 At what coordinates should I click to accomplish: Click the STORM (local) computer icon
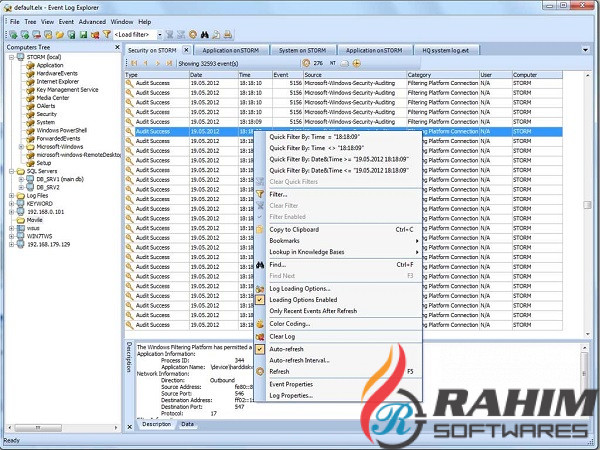pos(21,57)
